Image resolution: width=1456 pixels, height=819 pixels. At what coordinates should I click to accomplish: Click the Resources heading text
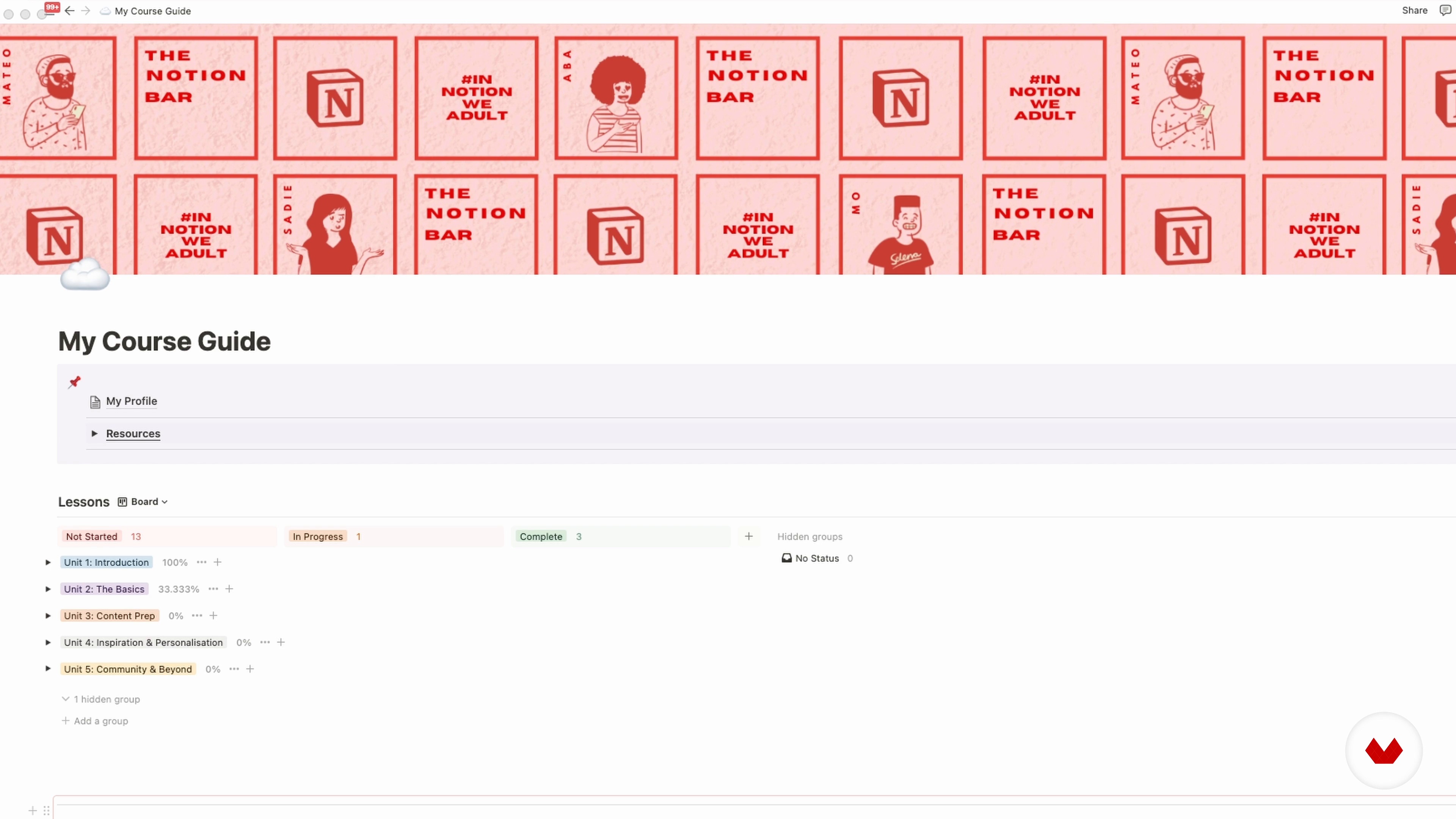[133, 433]
